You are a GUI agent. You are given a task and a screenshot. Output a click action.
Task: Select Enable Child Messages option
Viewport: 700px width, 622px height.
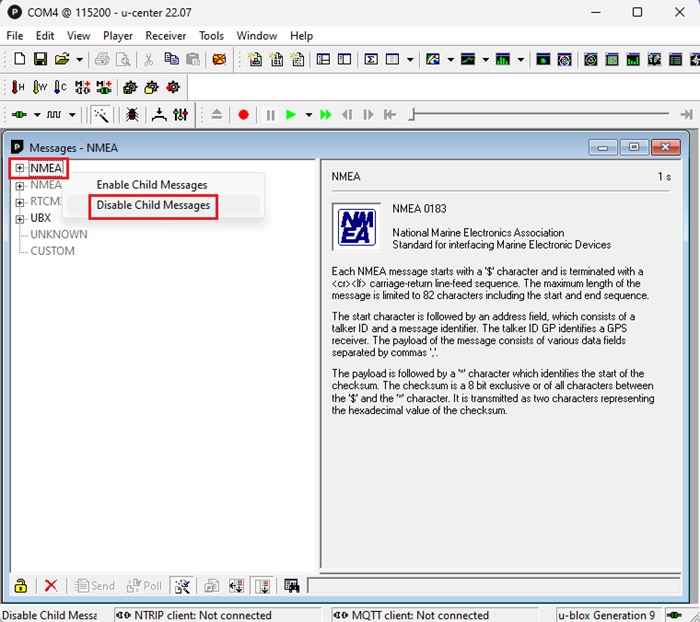152,185
